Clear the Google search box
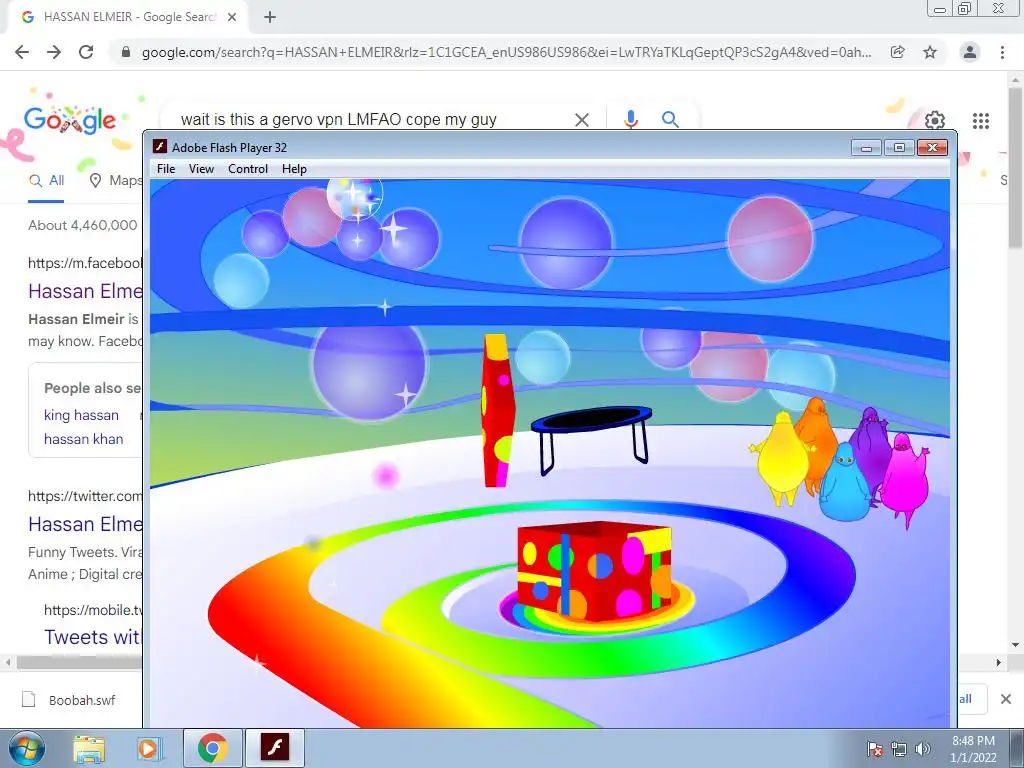 [x=581, y=120]
